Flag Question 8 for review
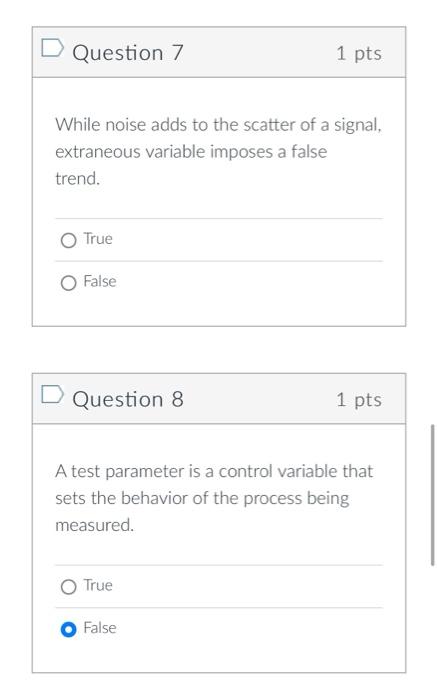 coord(52,394)
